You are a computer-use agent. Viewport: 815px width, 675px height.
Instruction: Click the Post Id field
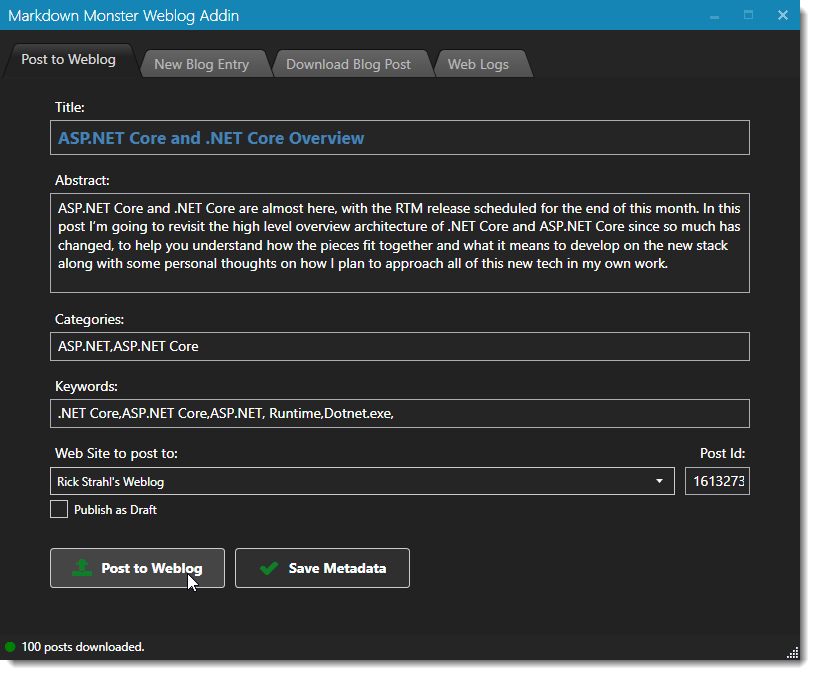coord(717,481)
